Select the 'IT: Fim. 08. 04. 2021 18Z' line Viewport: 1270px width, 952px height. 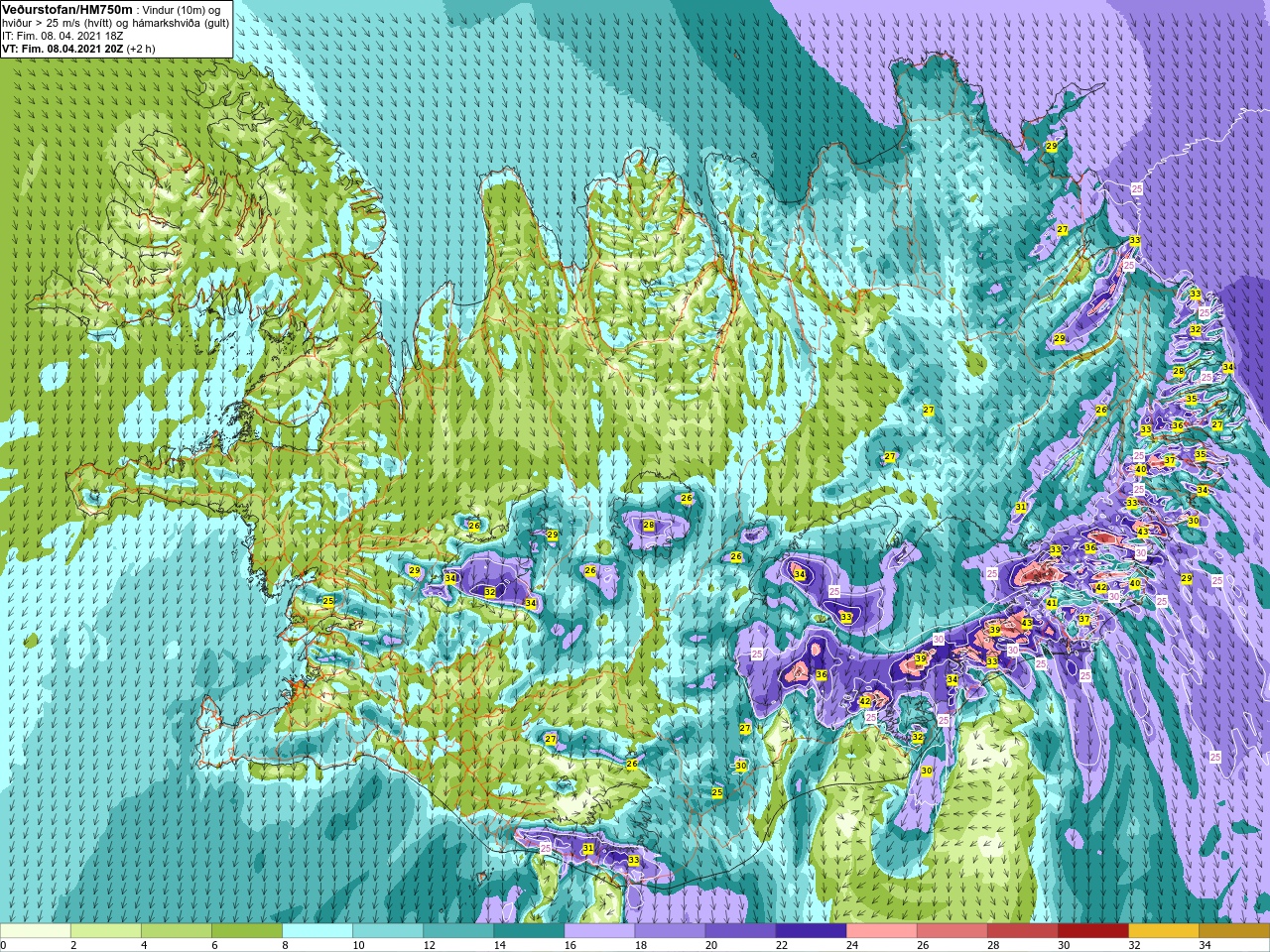[x=63, y=35]
